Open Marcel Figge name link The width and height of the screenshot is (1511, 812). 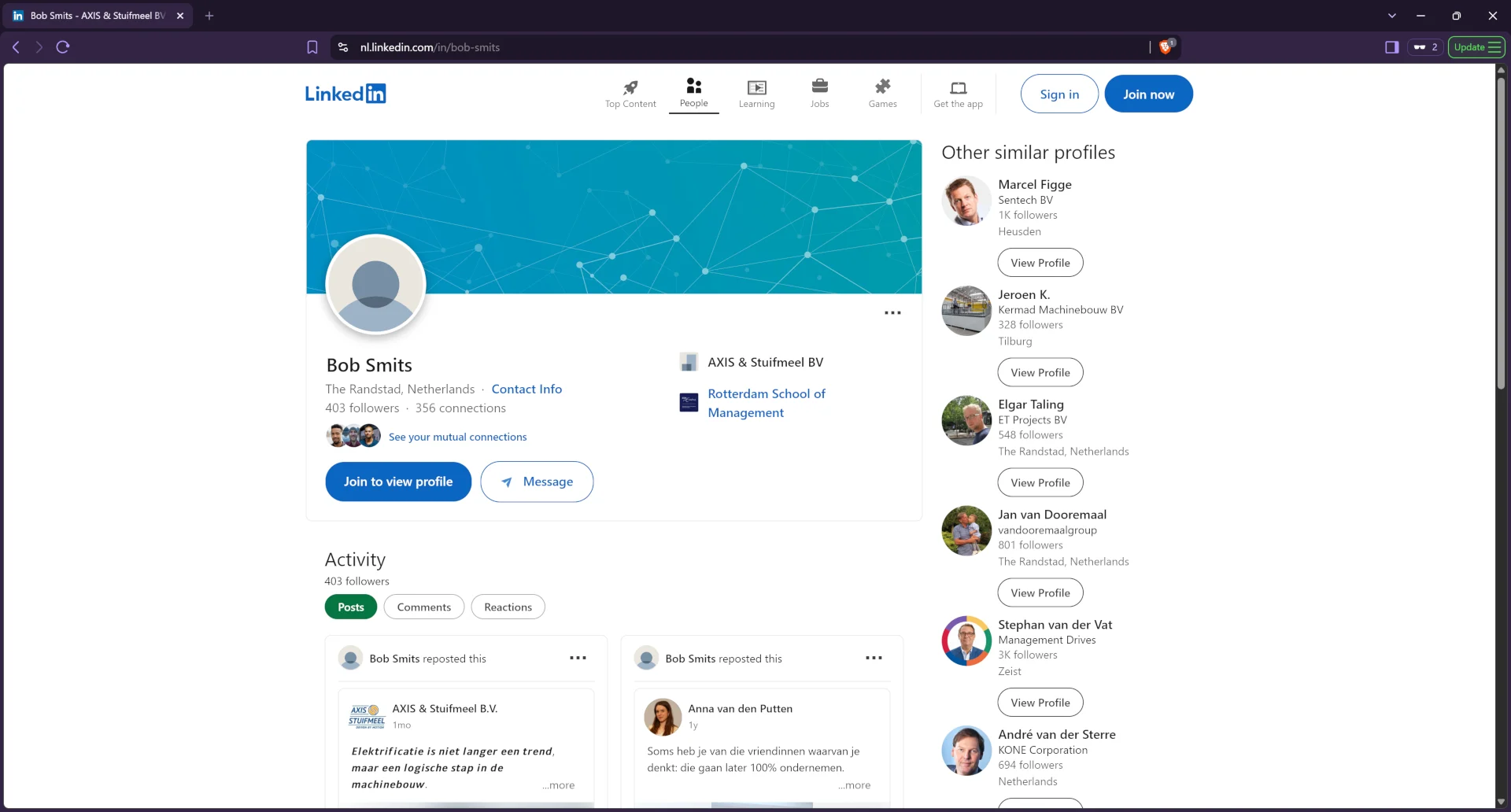[x=1035, y=184]
